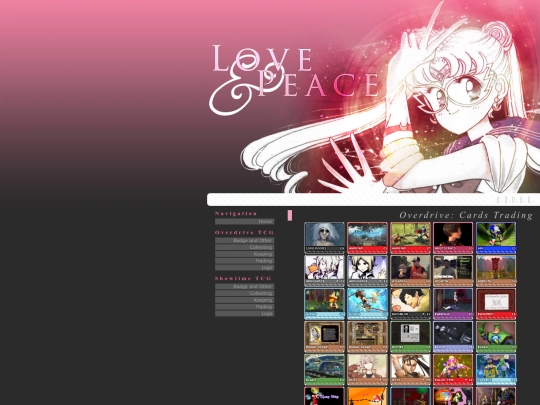Select the beige card with white-haired character

coord(367,370)
